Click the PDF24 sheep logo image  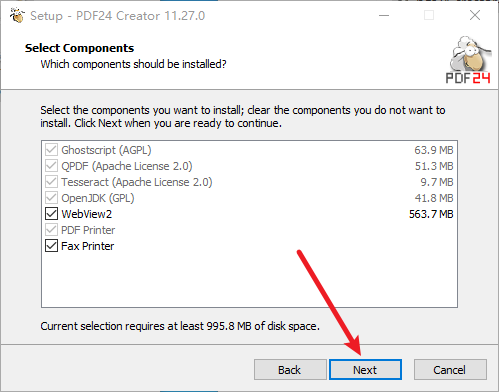tap(468, 59)
